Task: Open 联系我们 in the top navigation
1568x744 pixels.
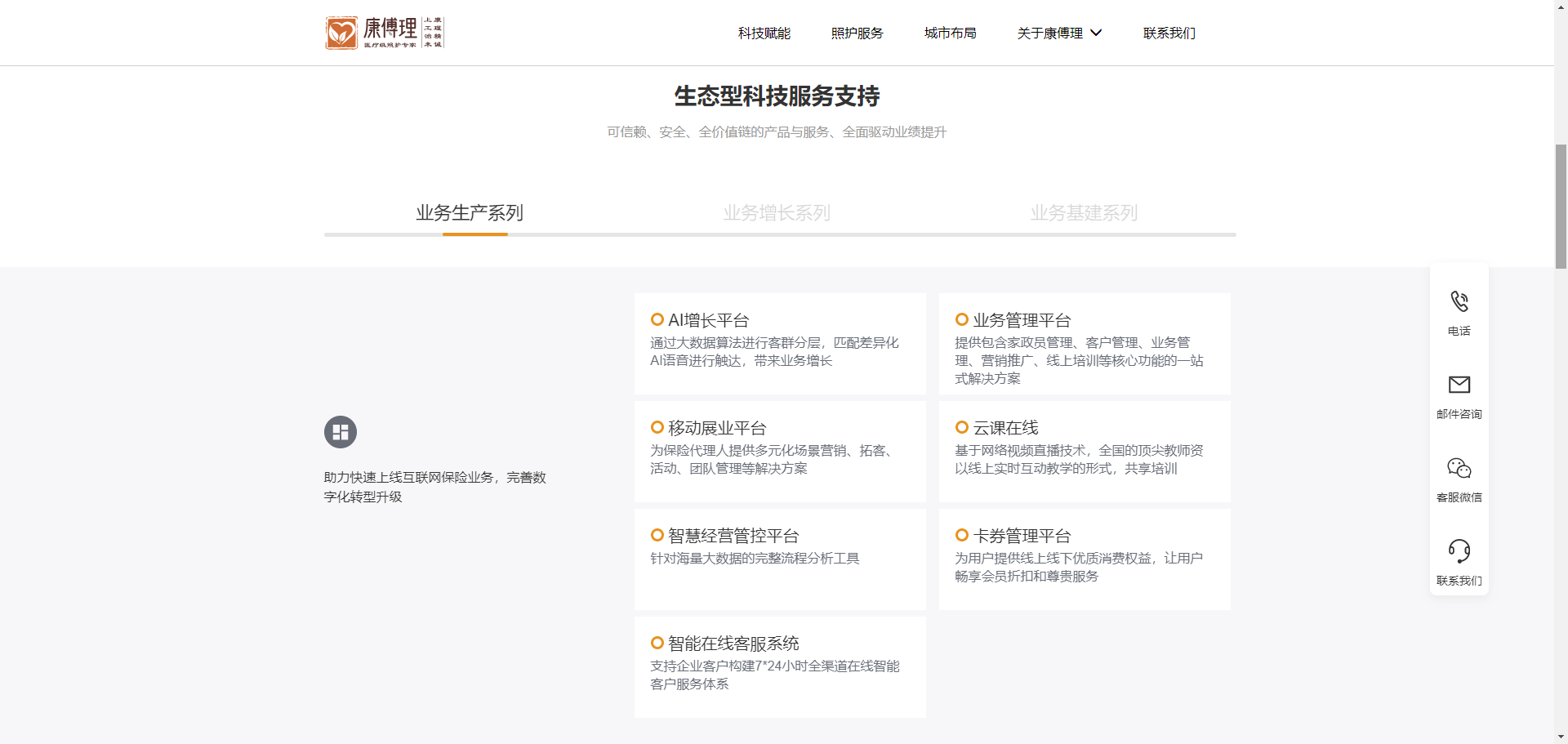Action: [x=1169, y=33]
